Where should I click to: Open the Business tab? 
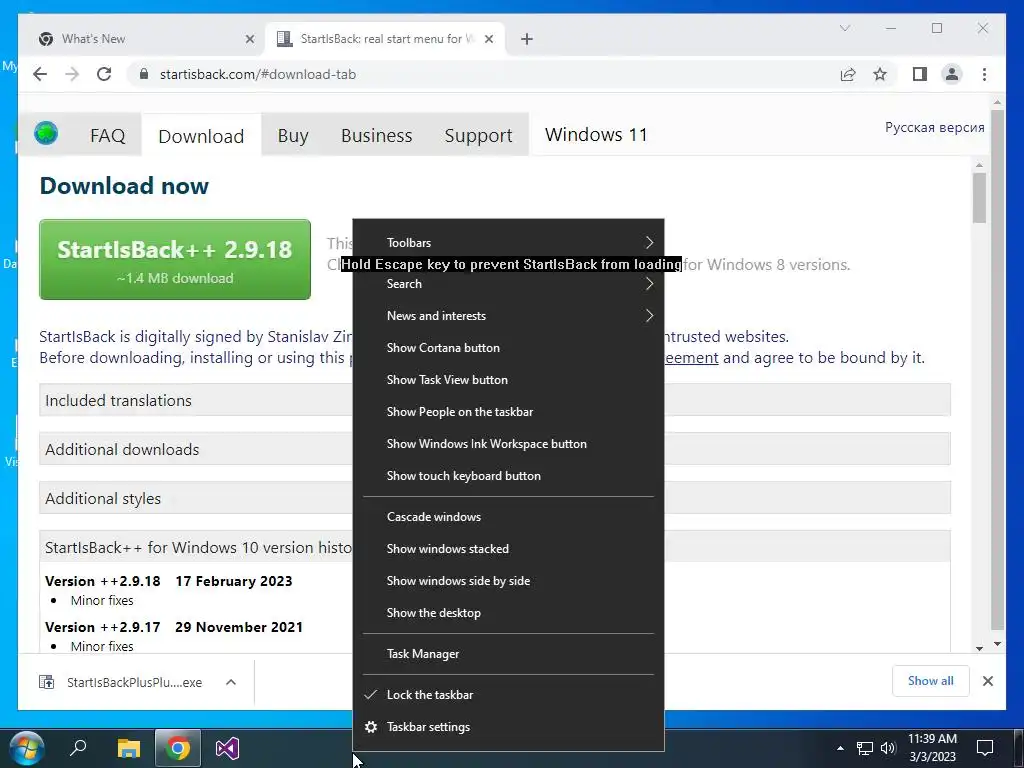click(x=377, y=136)
